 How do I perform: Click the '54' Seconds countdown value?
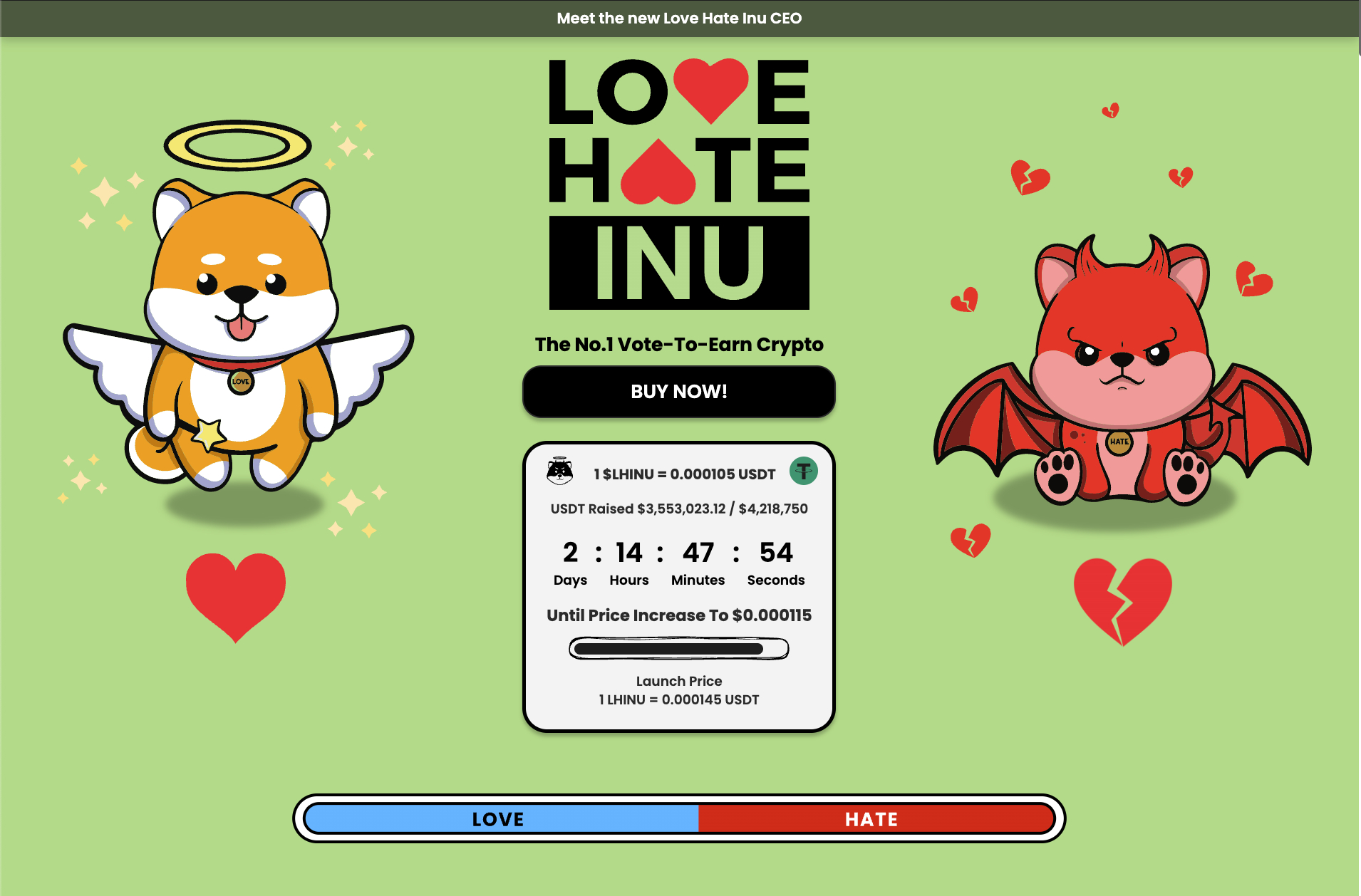point(776,553)
